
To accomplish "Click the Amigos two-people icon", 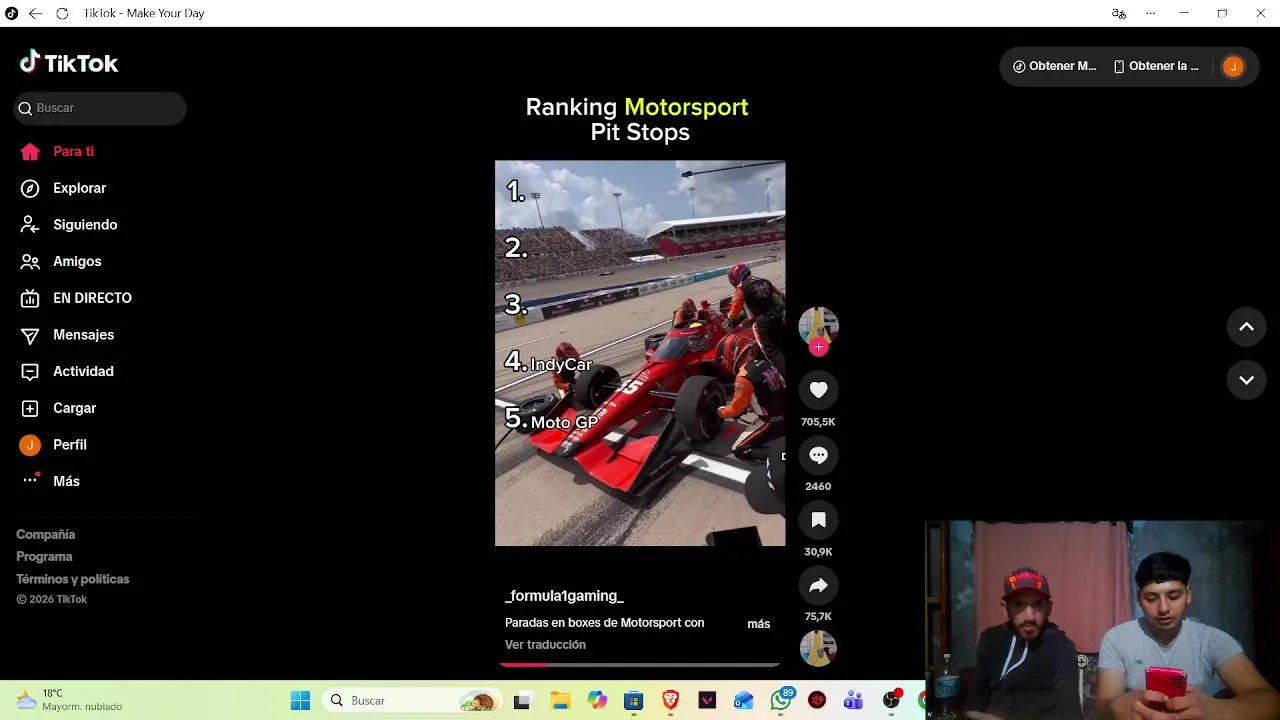I will click(x=30, y=261).
